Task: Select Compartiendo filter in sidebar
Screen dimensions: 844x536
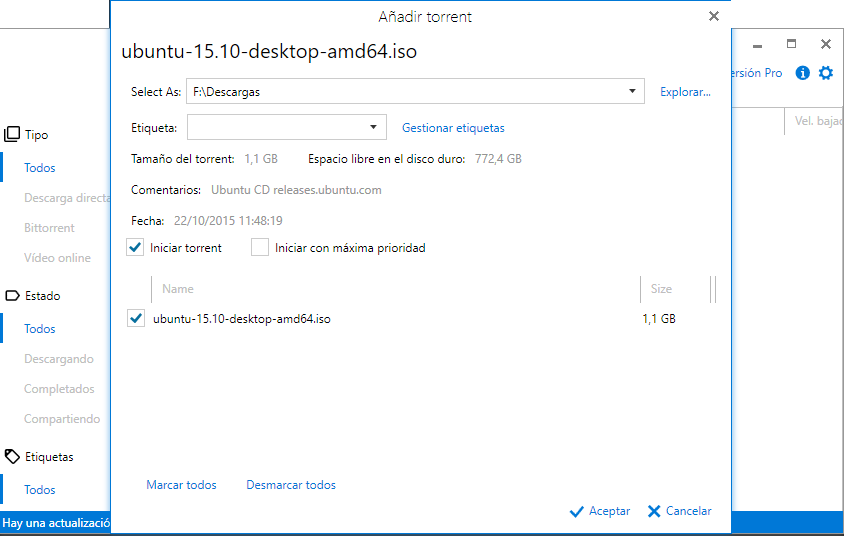Action: [62, 419]
